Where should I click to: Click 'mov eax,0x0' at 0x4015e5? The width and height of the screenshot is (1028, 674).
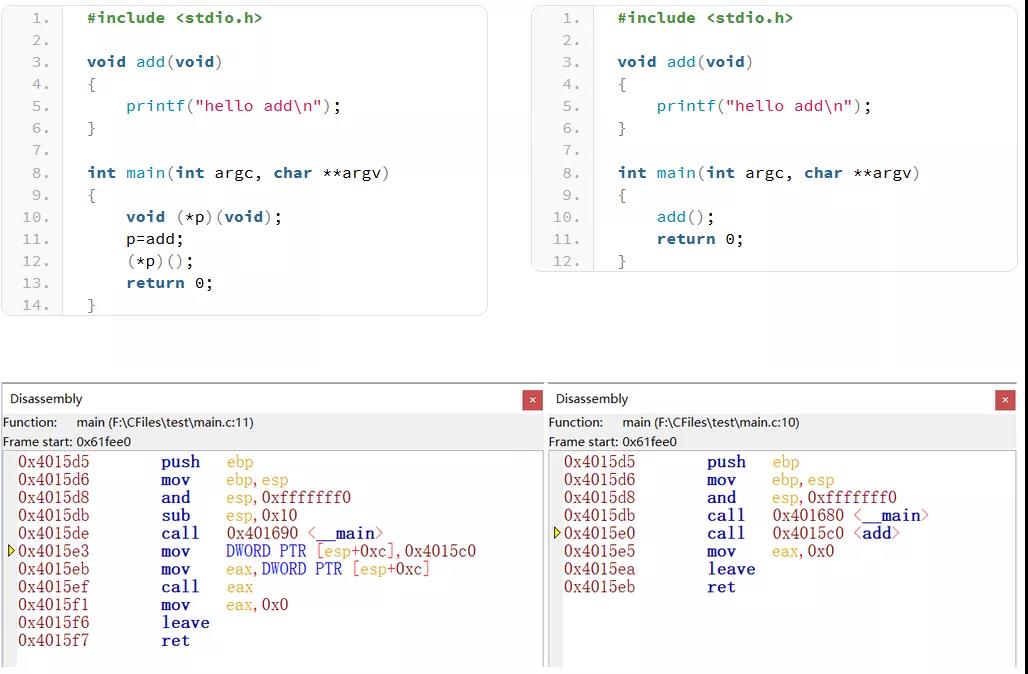pyautogui.click(x=770, y=551)
